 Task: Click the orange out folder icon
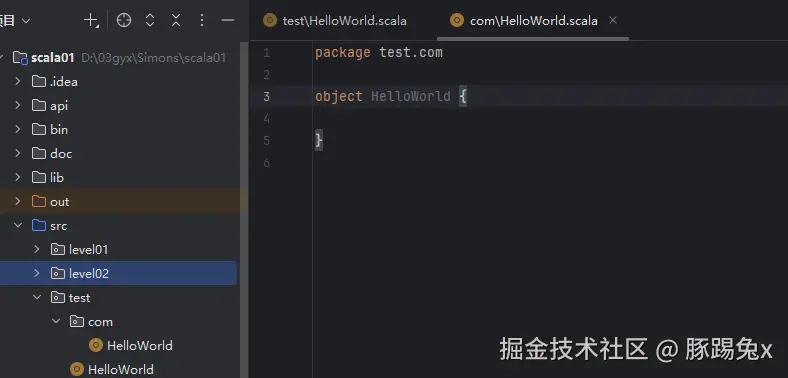tap(39, 202)
